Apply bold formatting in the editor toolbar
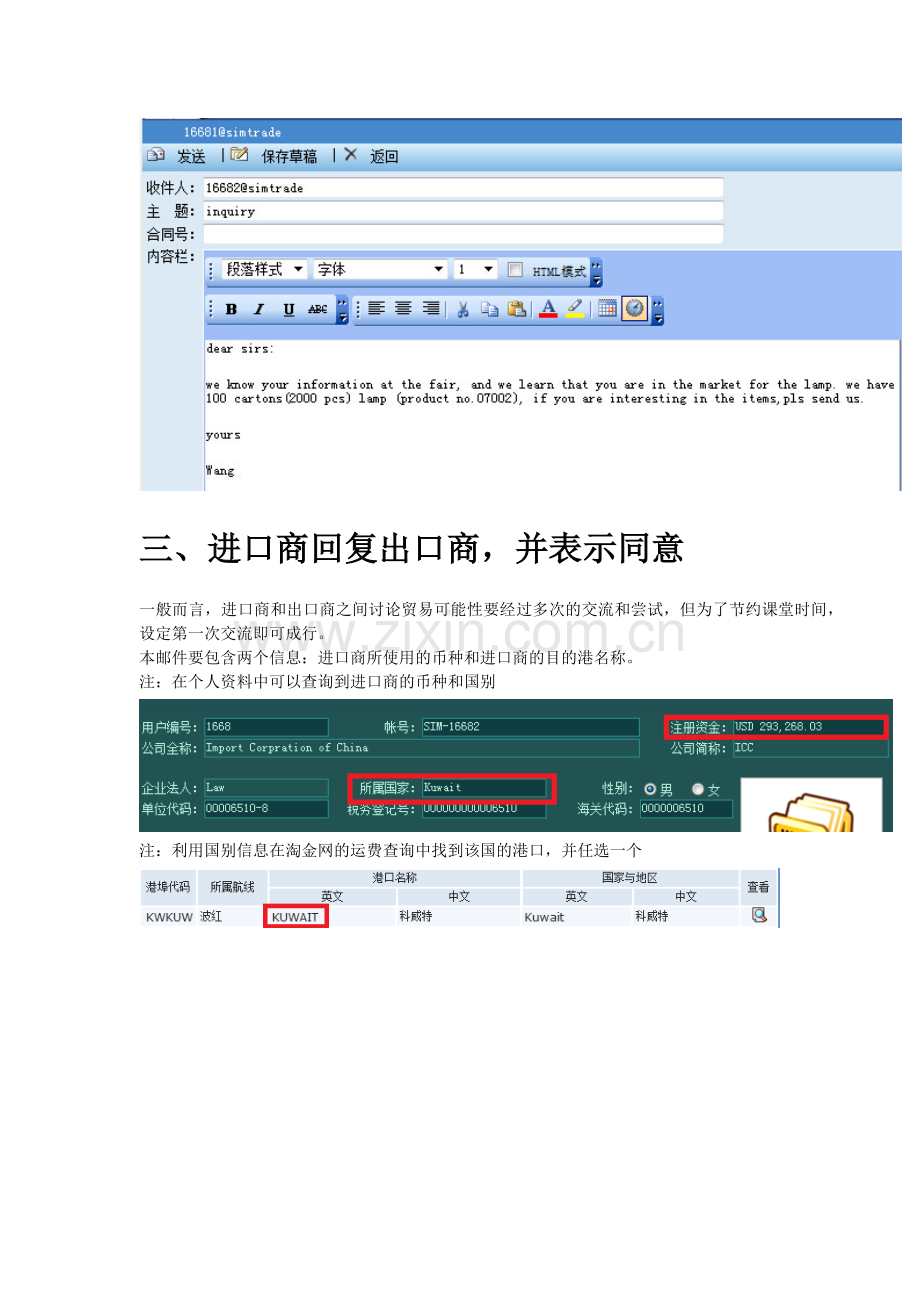 tap(231, 309)
